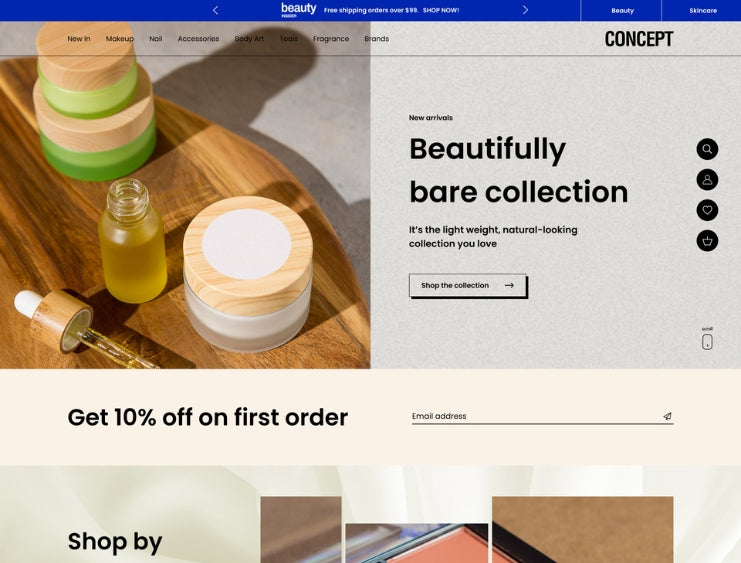Image resolution: width=741 pixels, height=563 pixels.
Task: Open the user account icon
Action: click(x=707, y=180)
